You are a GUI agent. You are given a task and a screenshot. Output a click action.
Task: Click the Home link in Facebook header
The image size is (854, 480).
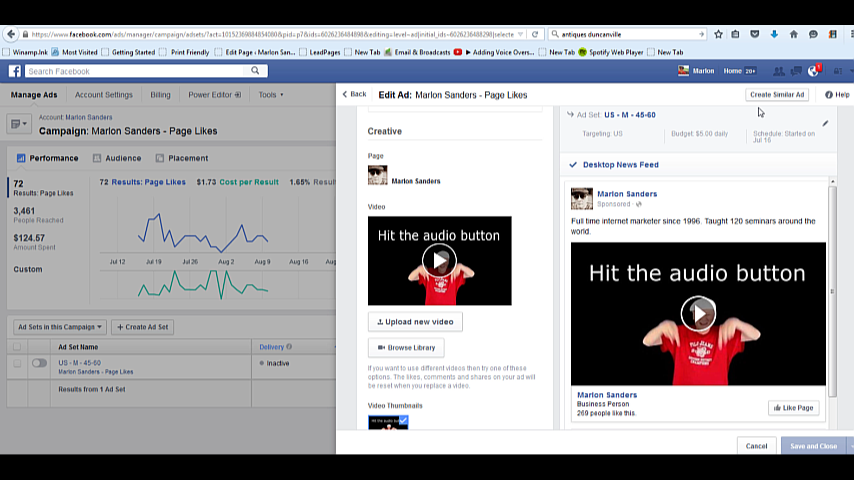pyautogui.click(x=732, y=71)
